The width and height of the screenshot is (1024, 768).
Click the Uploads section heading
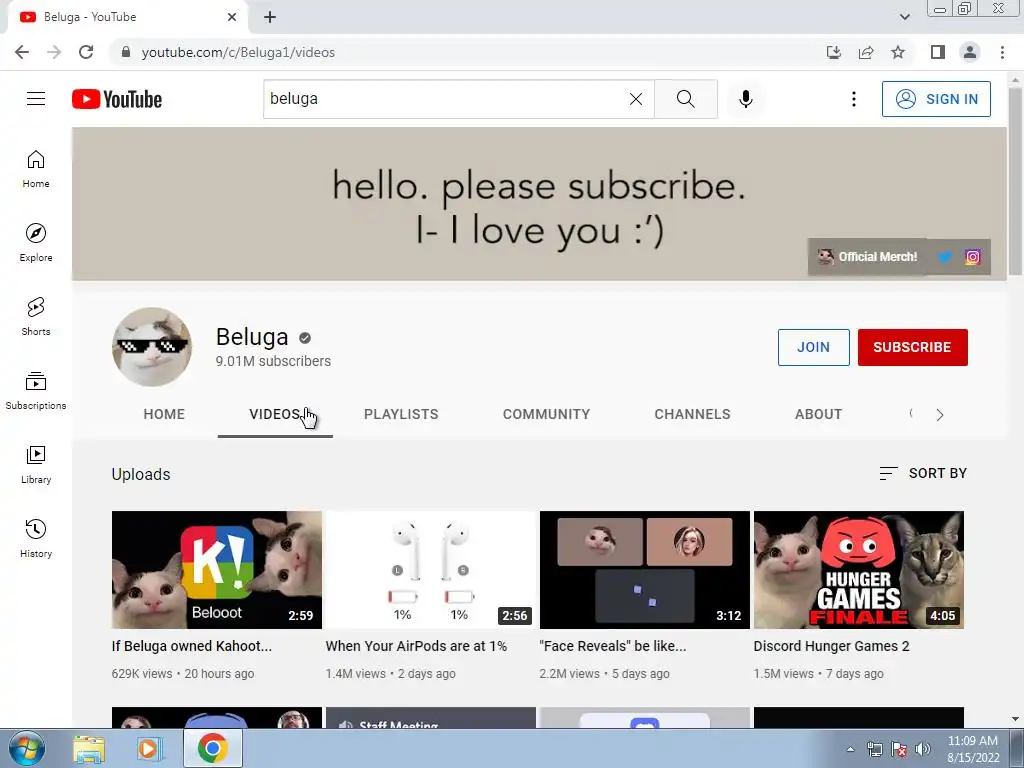[x=141, y=474]
